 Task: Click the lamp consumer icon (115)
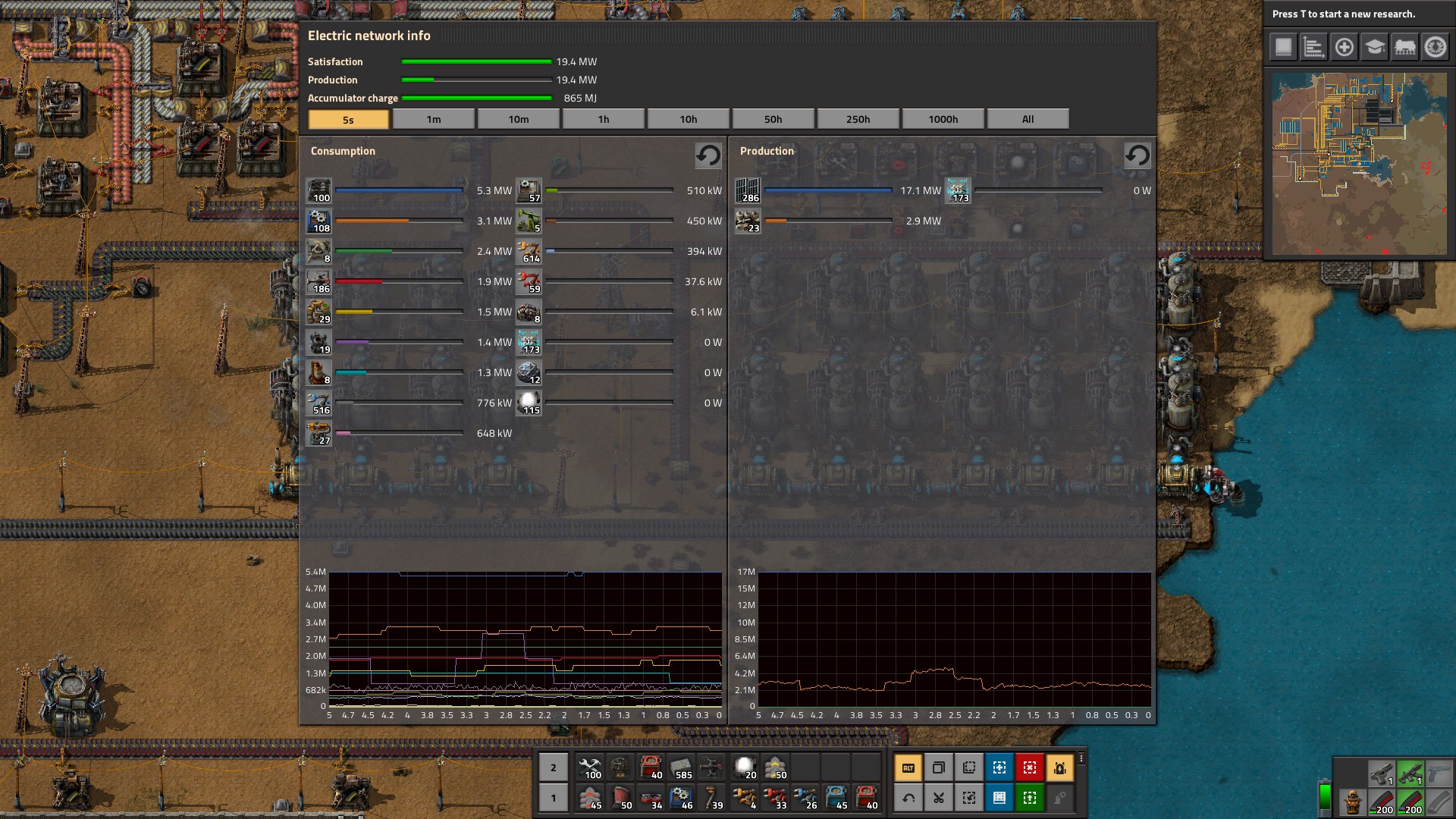coord(529,403)
